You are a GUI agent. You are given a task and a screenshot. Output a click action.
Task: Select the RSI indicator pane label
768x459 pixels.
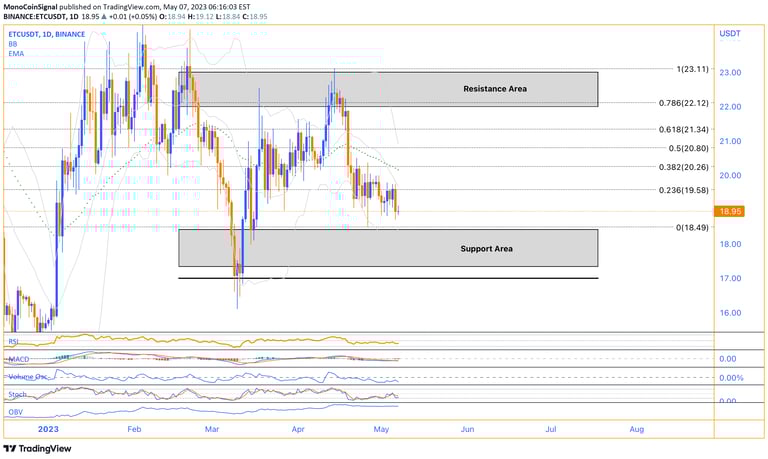point(14,341)
